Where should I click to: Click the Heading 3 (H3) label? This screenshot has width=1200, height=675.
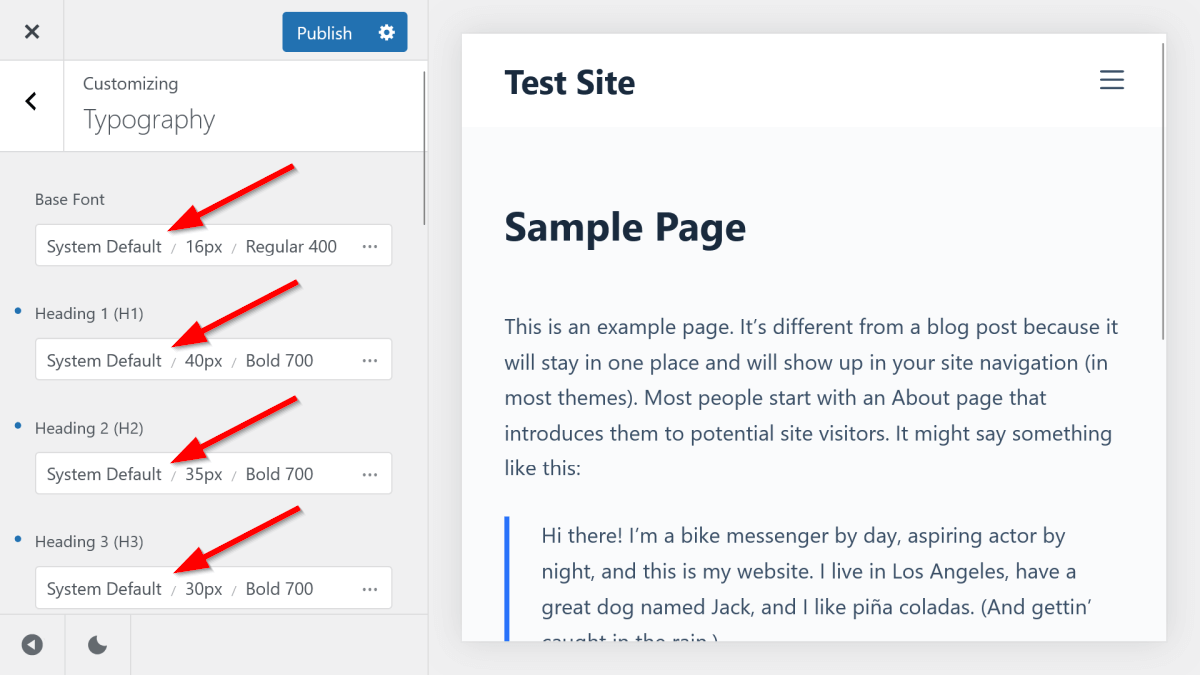tap(89, 542)
